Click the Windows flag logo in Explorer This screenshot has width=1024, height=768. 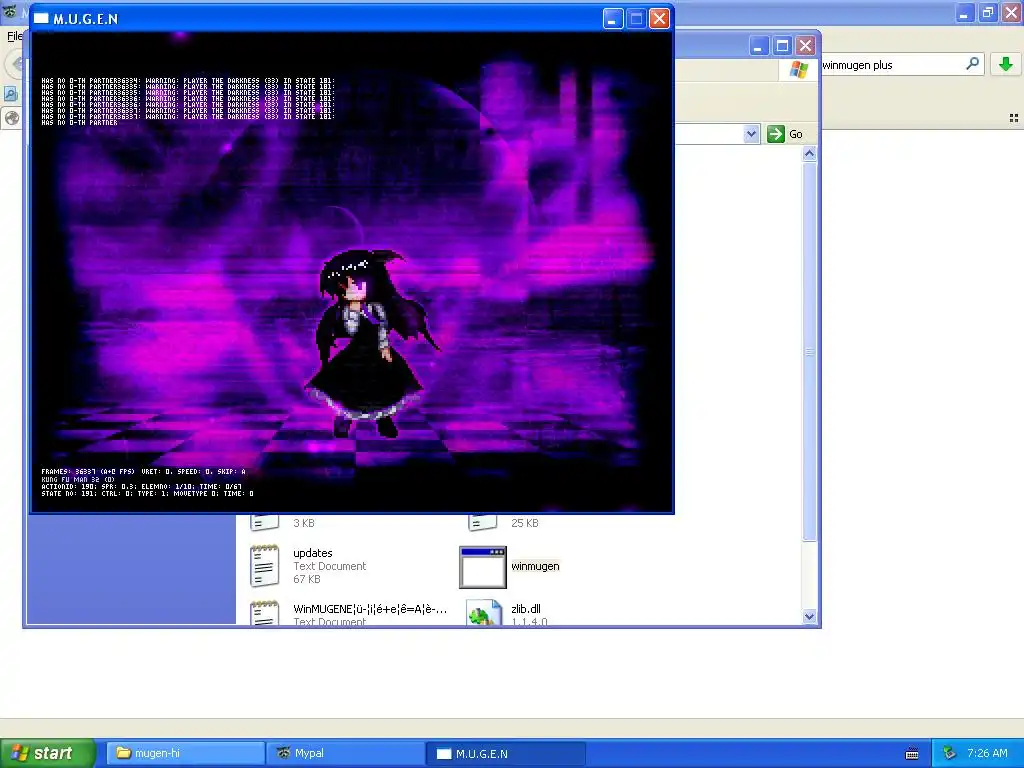click(798, 69)
